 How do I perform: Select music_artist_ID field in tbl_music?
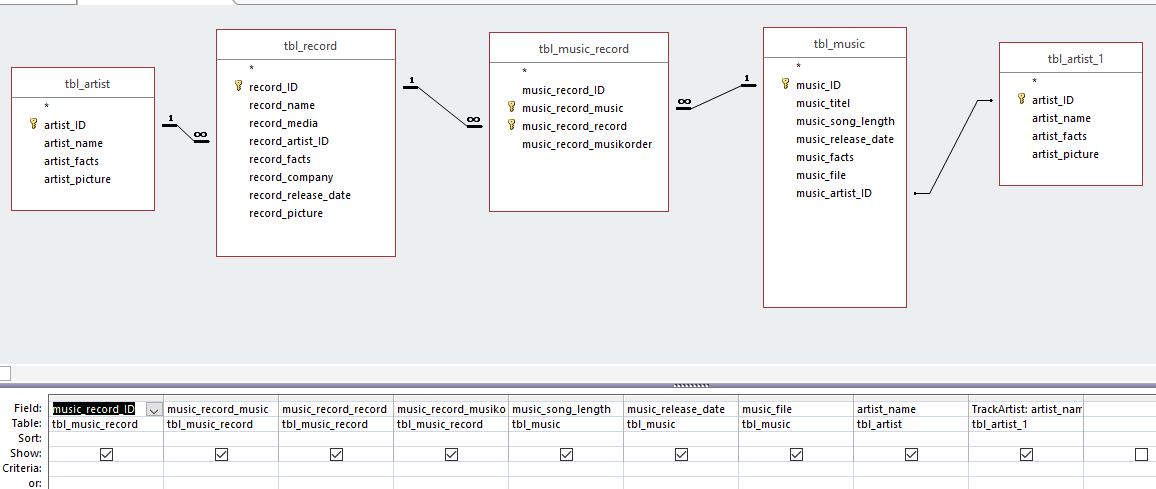click(834, 193)
